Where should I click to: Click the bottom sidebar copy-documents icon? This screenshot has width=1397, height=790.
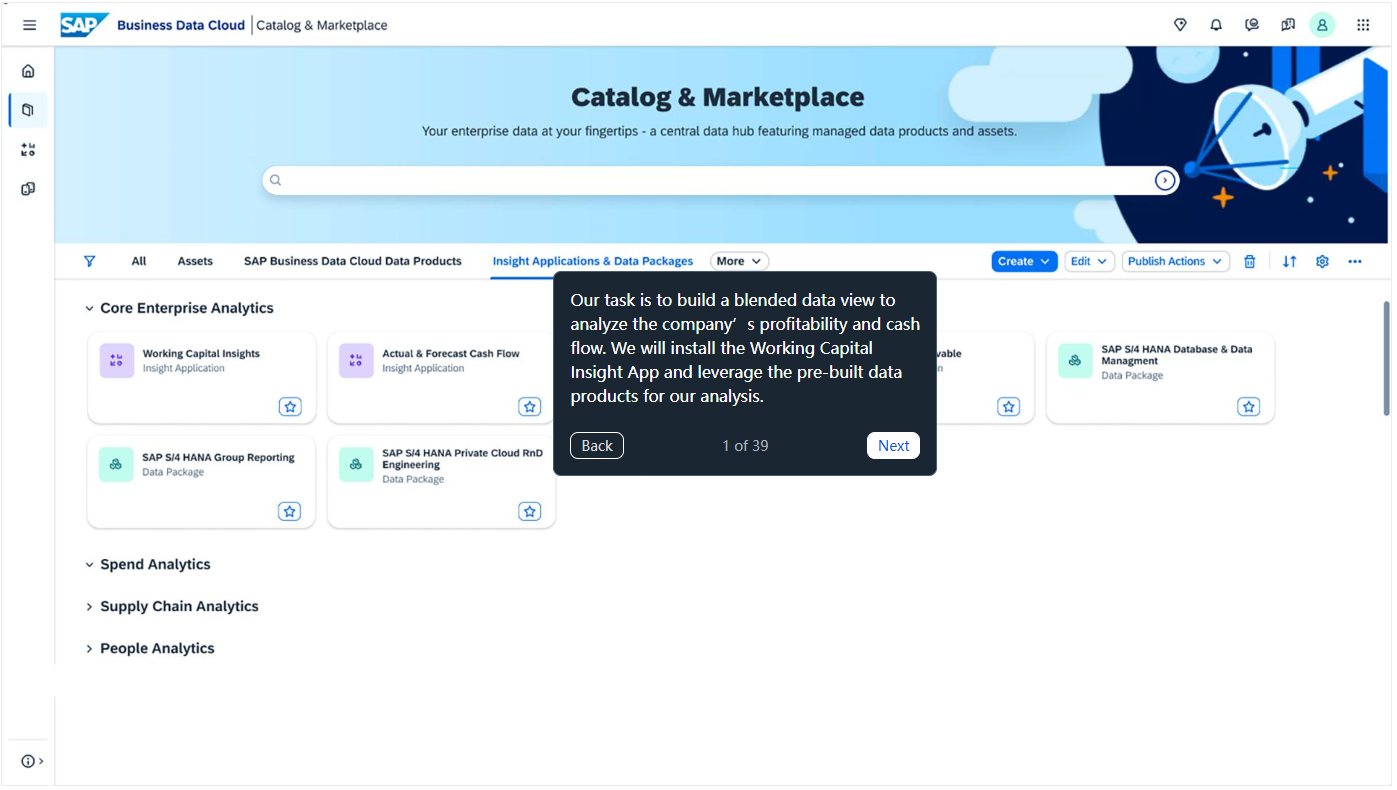point(28,189)
